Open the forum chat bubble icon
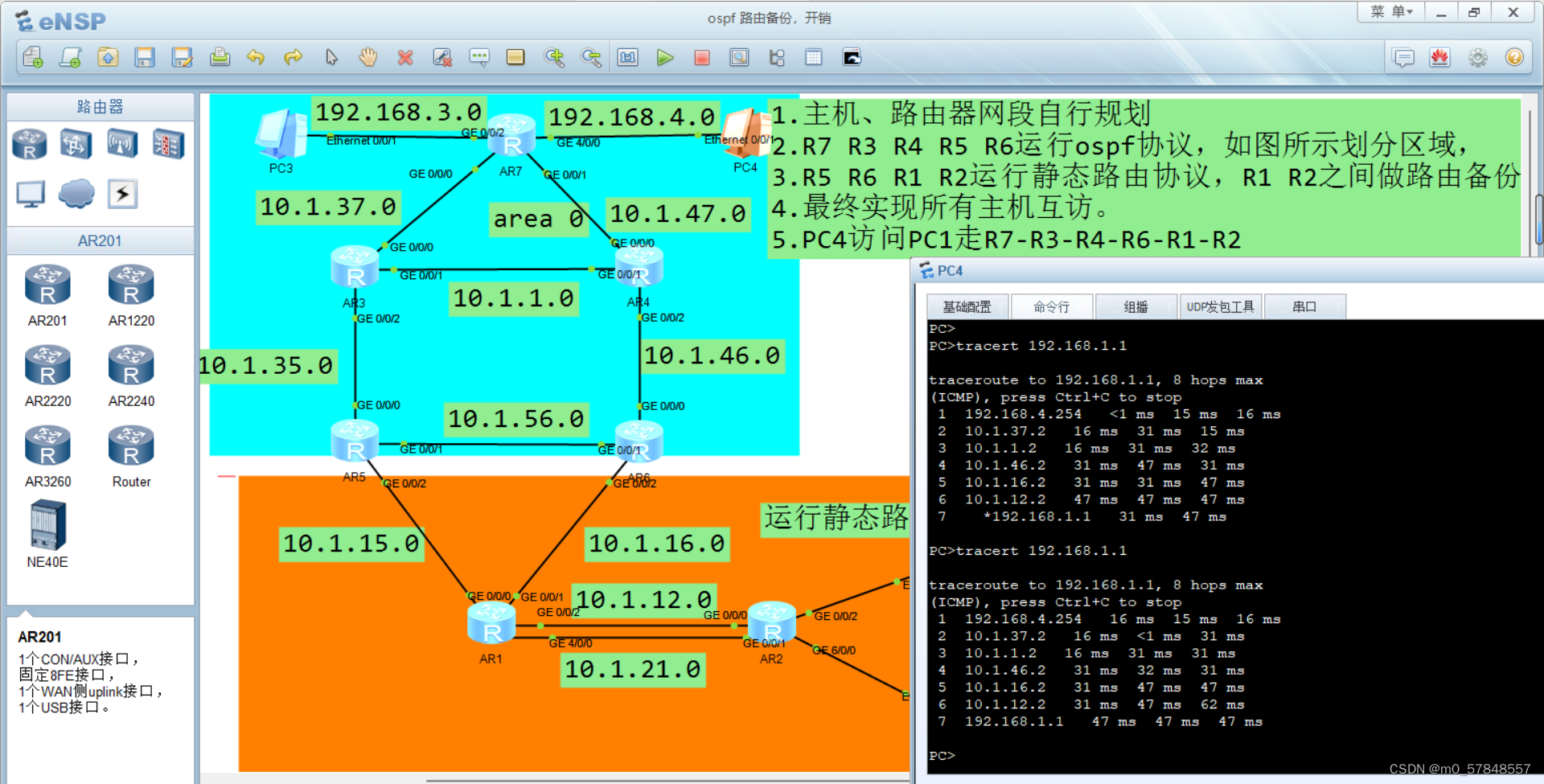The width and height of the screenshot is (1544, 784). 1403,58
